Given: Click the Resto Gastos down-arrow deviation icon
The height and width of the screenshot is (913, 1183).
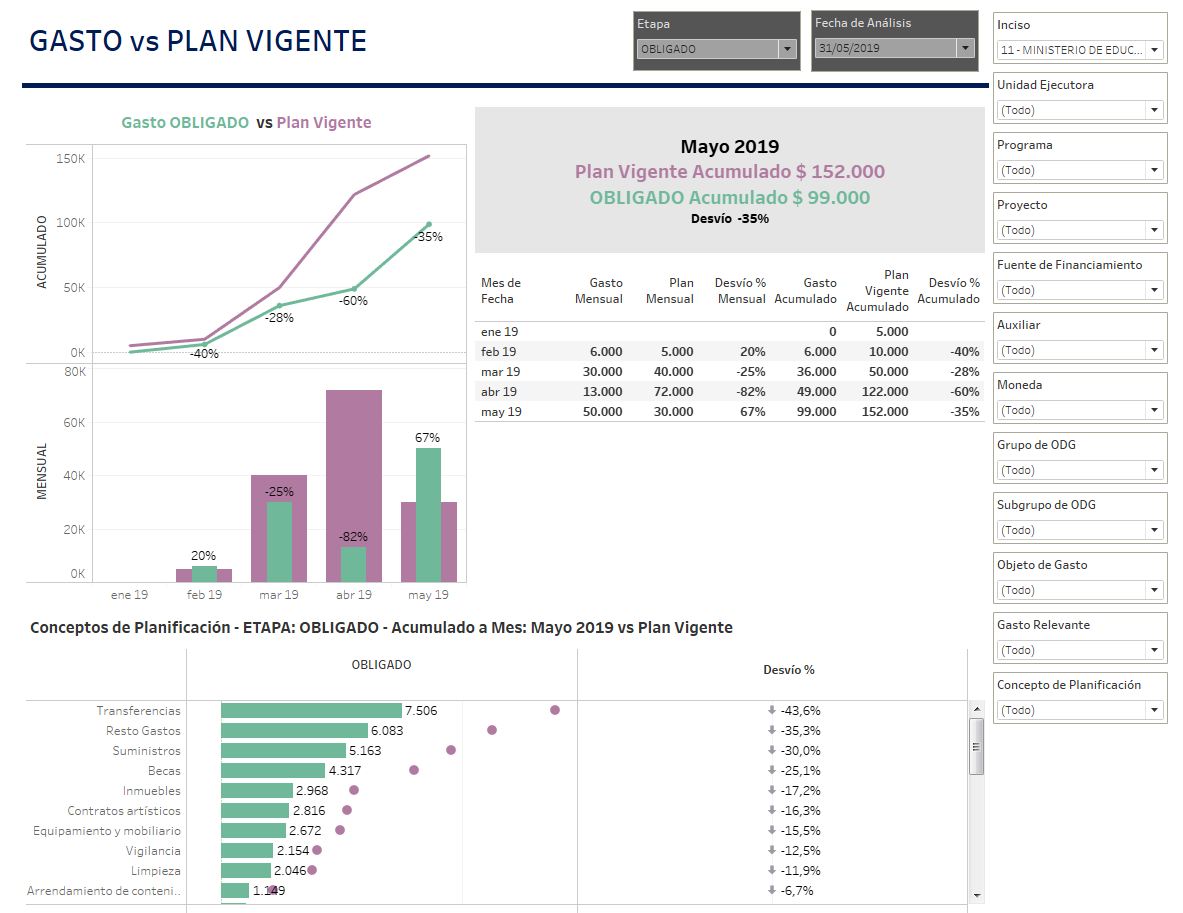Looking at the screenshot, I should click(x=772, y=730).
